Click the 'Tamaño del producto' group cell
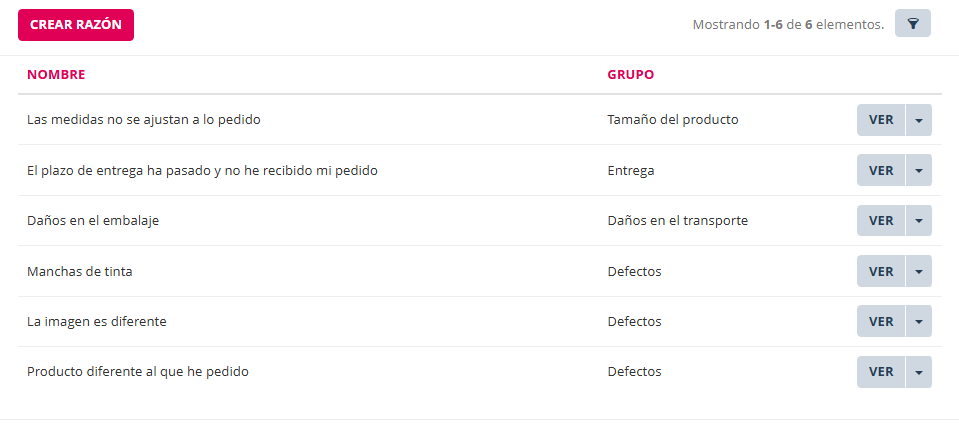This screenshot has width=959, height=438. point(672,120)
